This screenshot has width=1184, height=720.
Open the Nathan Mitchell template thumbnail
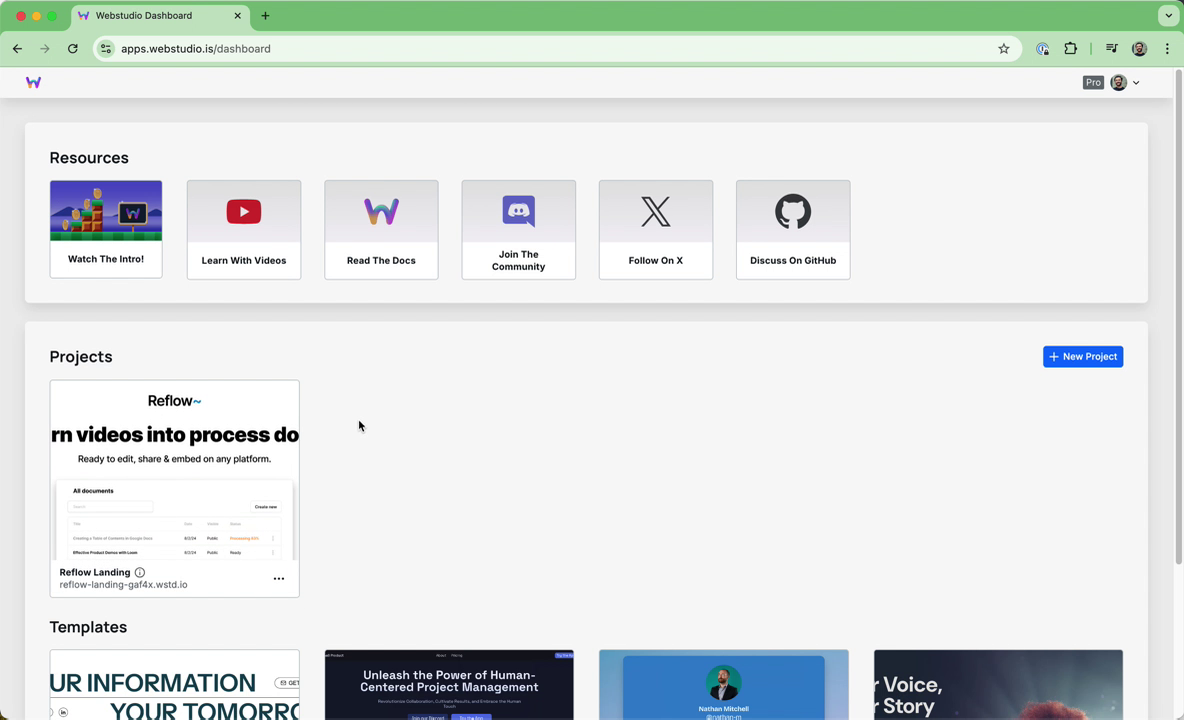click(x=723, y=685)
